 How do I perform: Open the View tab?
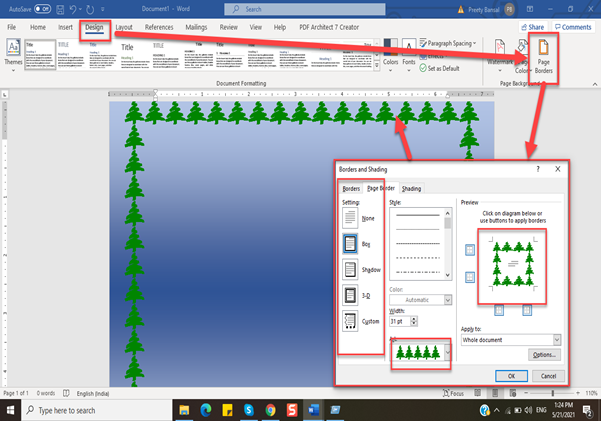pyautogui.click(x=256, y=27)
